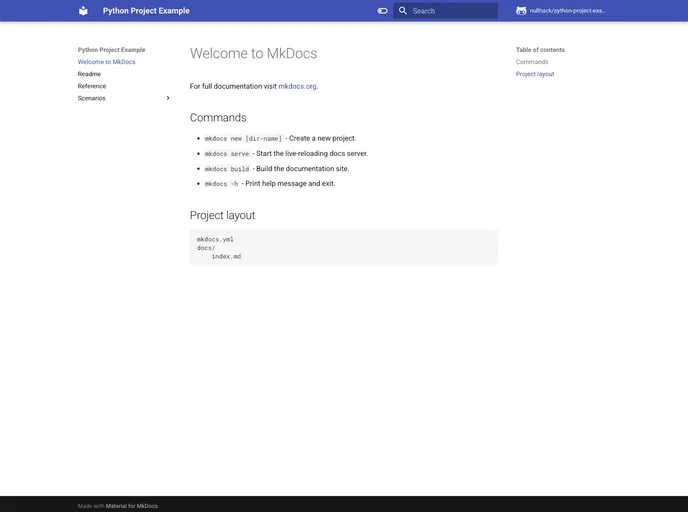
Task: Toggle the light/dark color scheme switch
Action: coord(382,11)
